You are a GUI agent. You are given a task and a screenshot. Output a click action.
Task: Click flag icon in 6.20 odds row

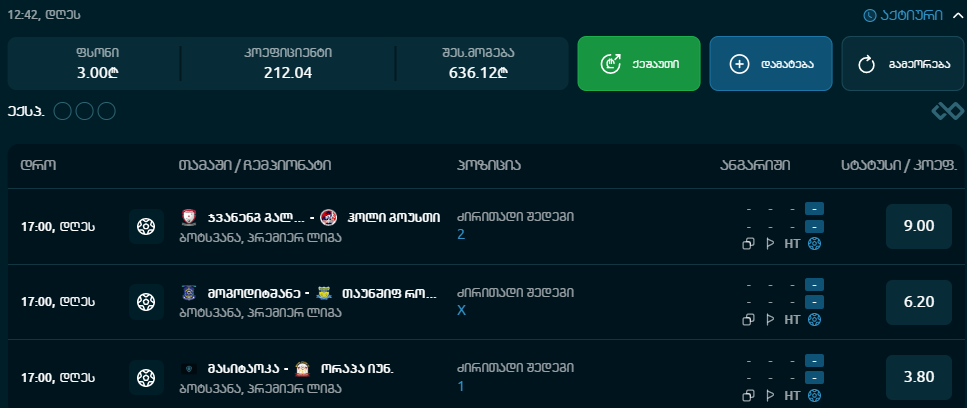pos(770,319)
